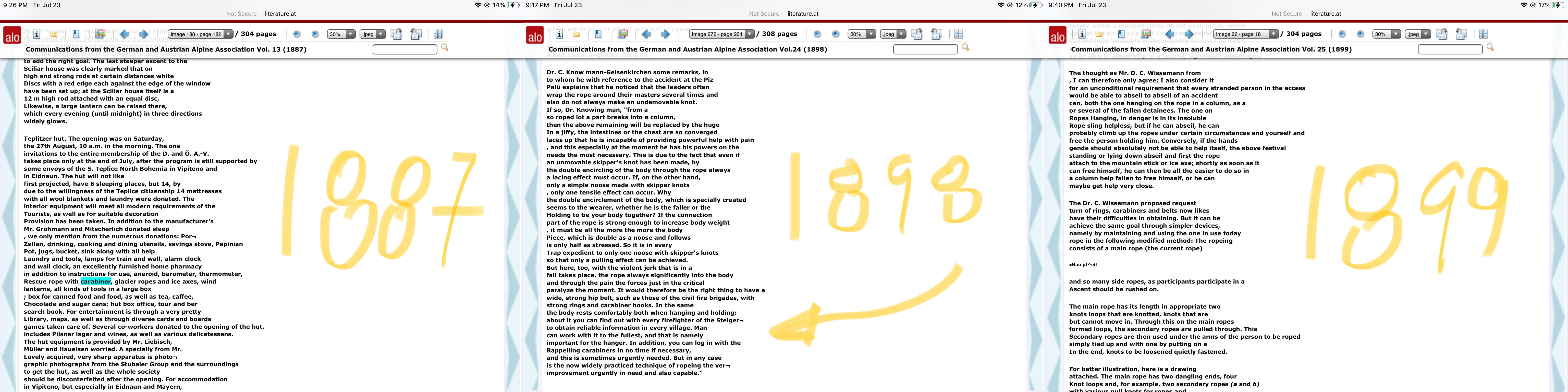Open the folder icon in the 1887 viewer
This screenshot has height=392, width=1568.
coord(54,34)
